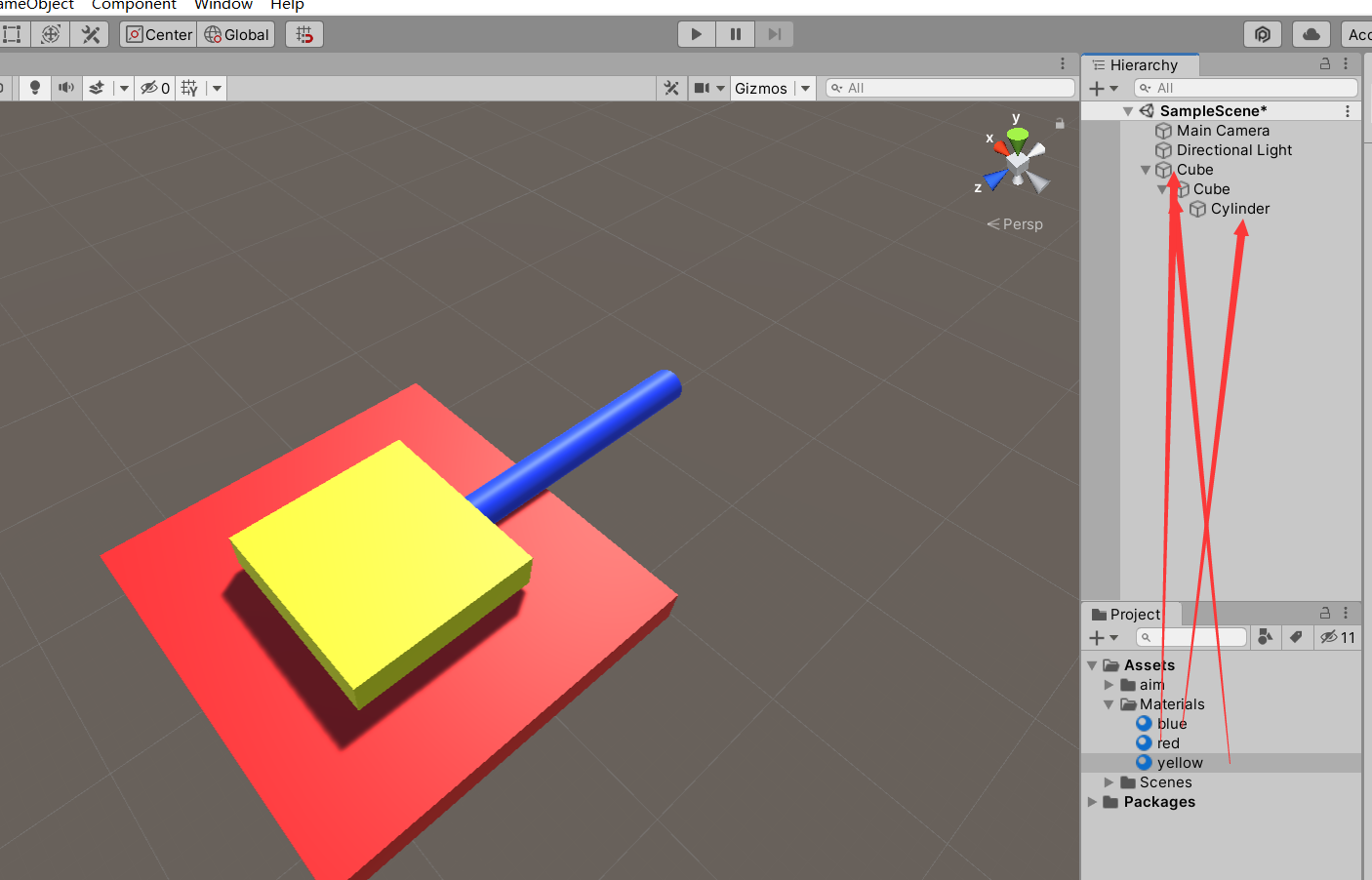Toggle scene audio speaker icon
1372x880 pixels.
[65, 88]
